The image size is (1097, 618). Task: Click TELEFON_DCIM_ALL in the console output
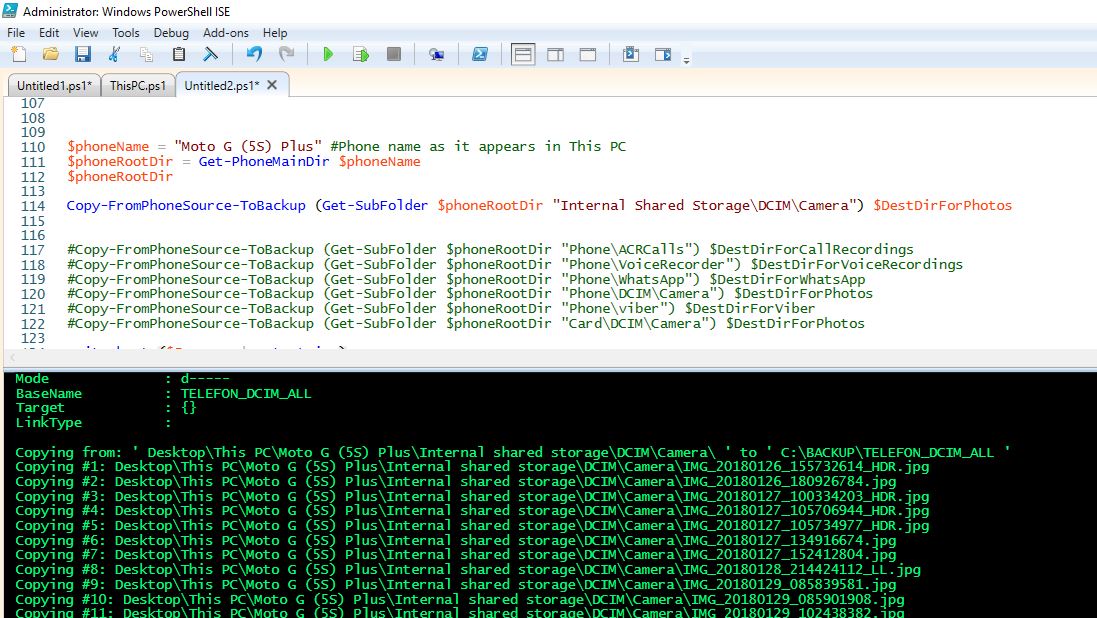(x=246, y=393)
